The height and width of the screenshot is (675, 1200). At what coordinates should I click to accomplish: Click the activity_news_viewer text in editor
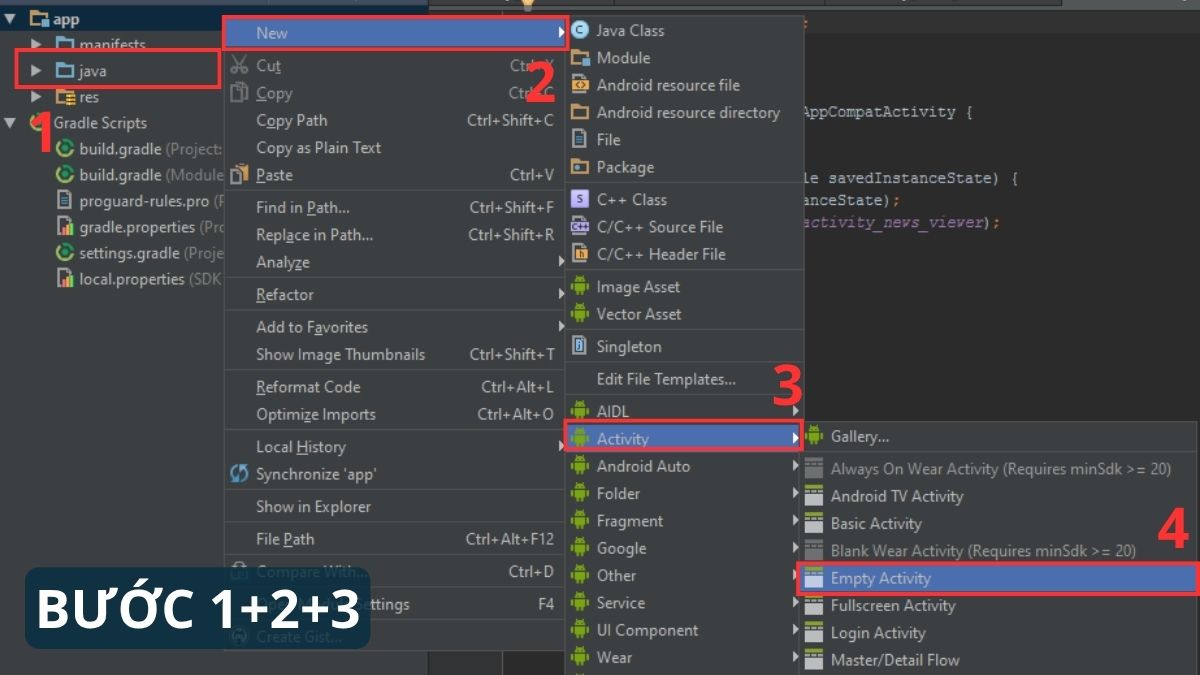tap(894, 222)
